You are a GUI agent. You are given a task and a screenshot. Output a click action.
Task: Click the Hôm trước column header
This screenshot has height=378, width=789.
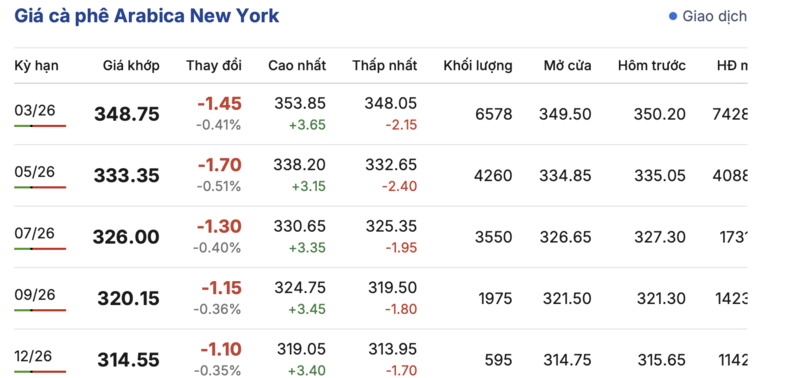click(652, 65)
